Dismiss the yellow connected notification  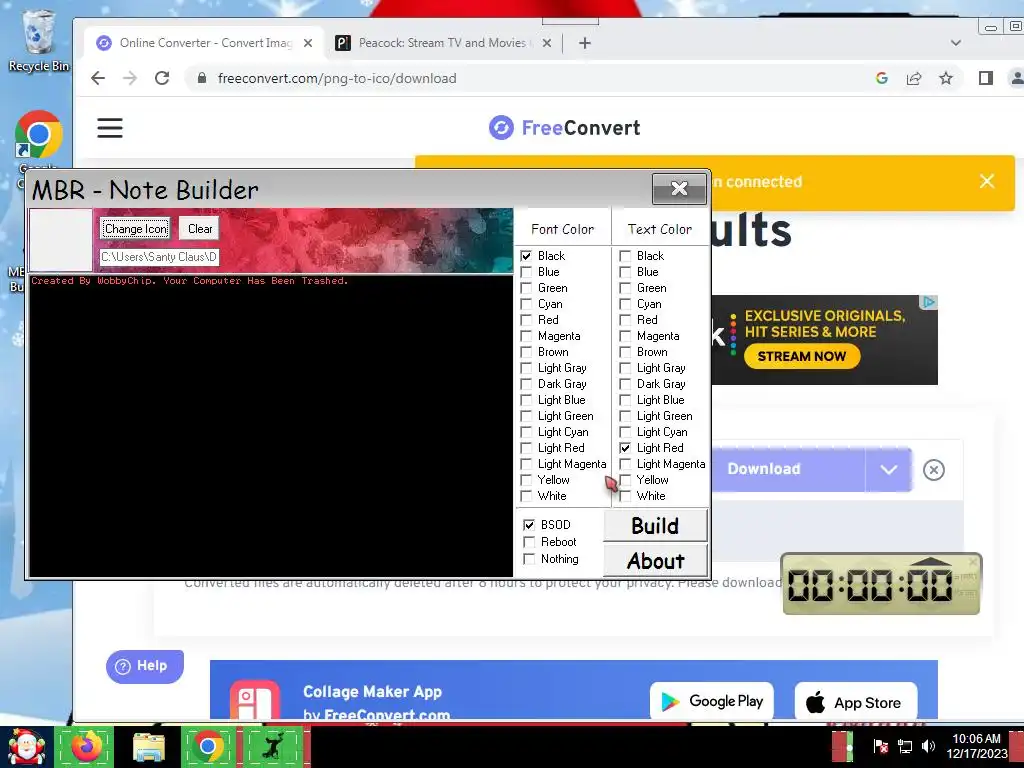[x=987, y=182]
